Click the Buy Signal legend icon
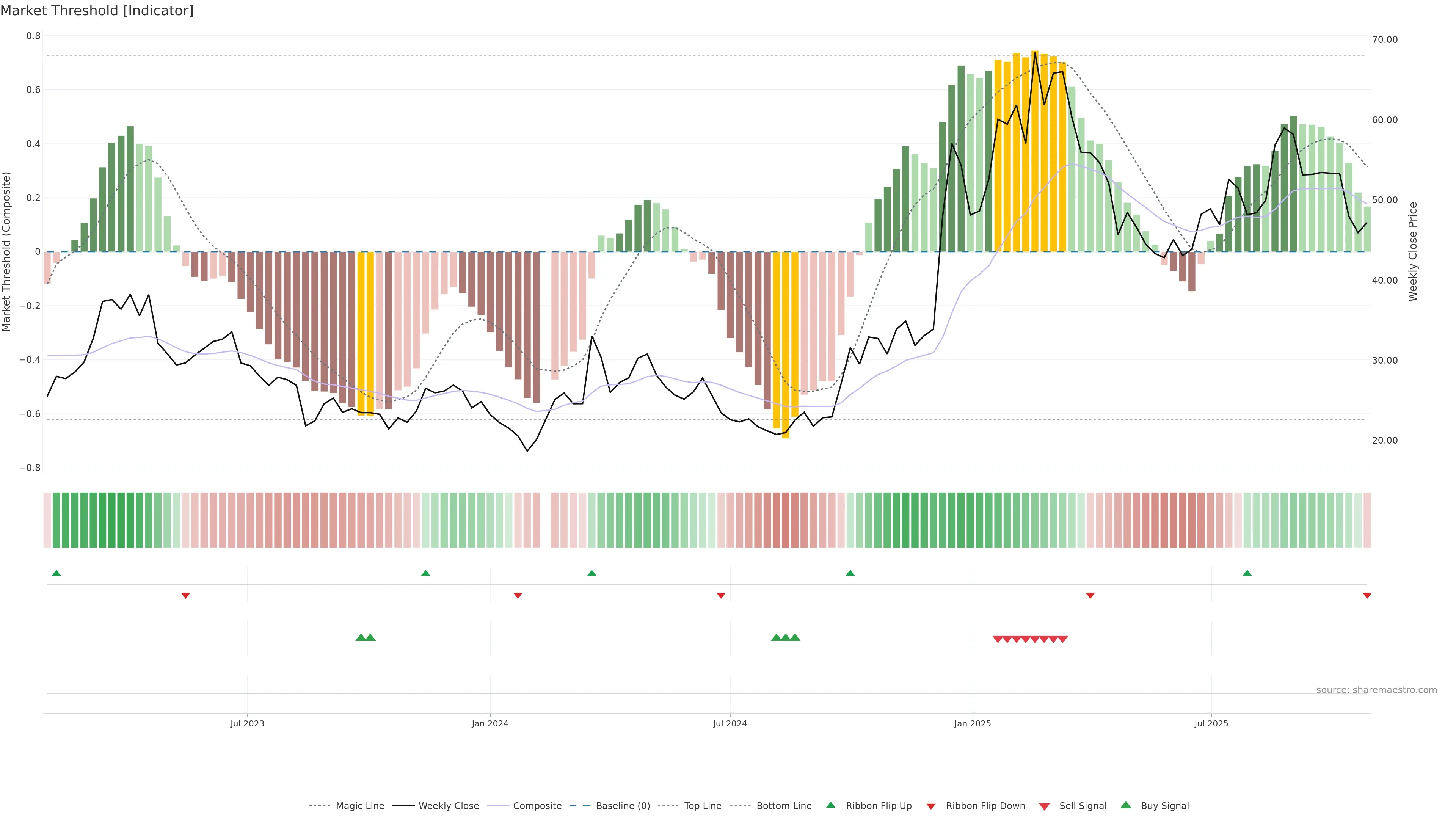Image resolution: width=1456 pixels, height=819 pixels. click(x=1126, y=805)
